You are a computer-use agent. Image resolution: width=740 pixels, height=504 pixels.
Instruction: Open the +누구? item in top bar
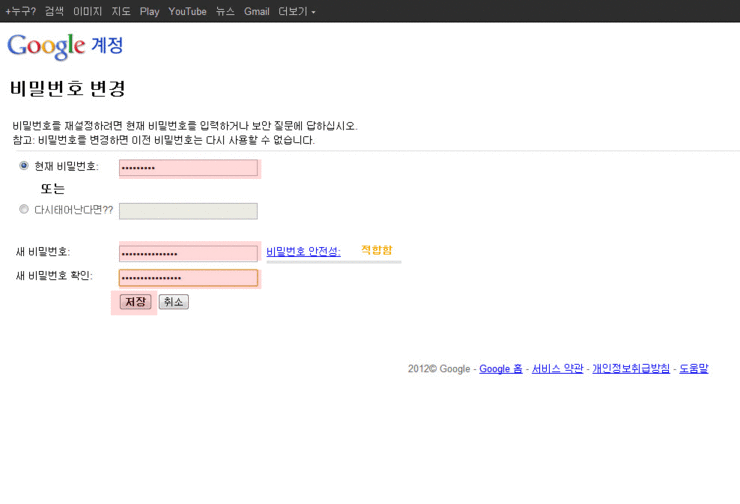pyautogui.click(x=21, y=11)
